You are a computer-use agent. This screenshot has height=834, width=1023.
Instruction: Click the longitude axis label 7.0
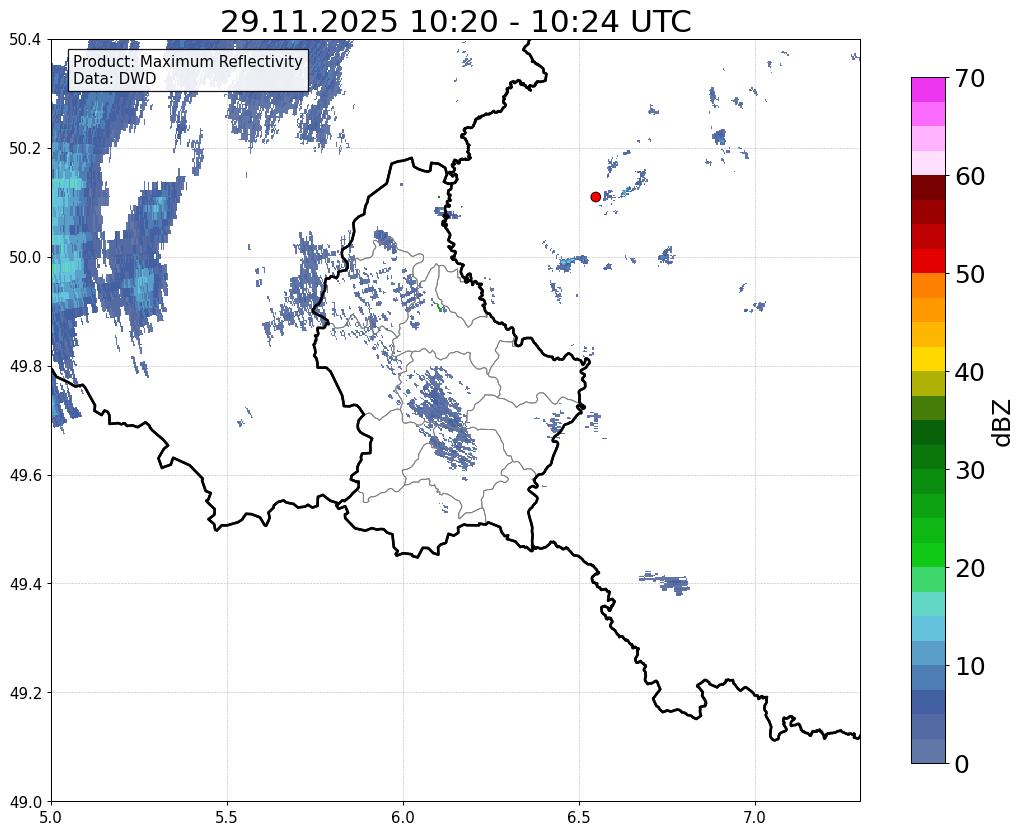(755, 818)
